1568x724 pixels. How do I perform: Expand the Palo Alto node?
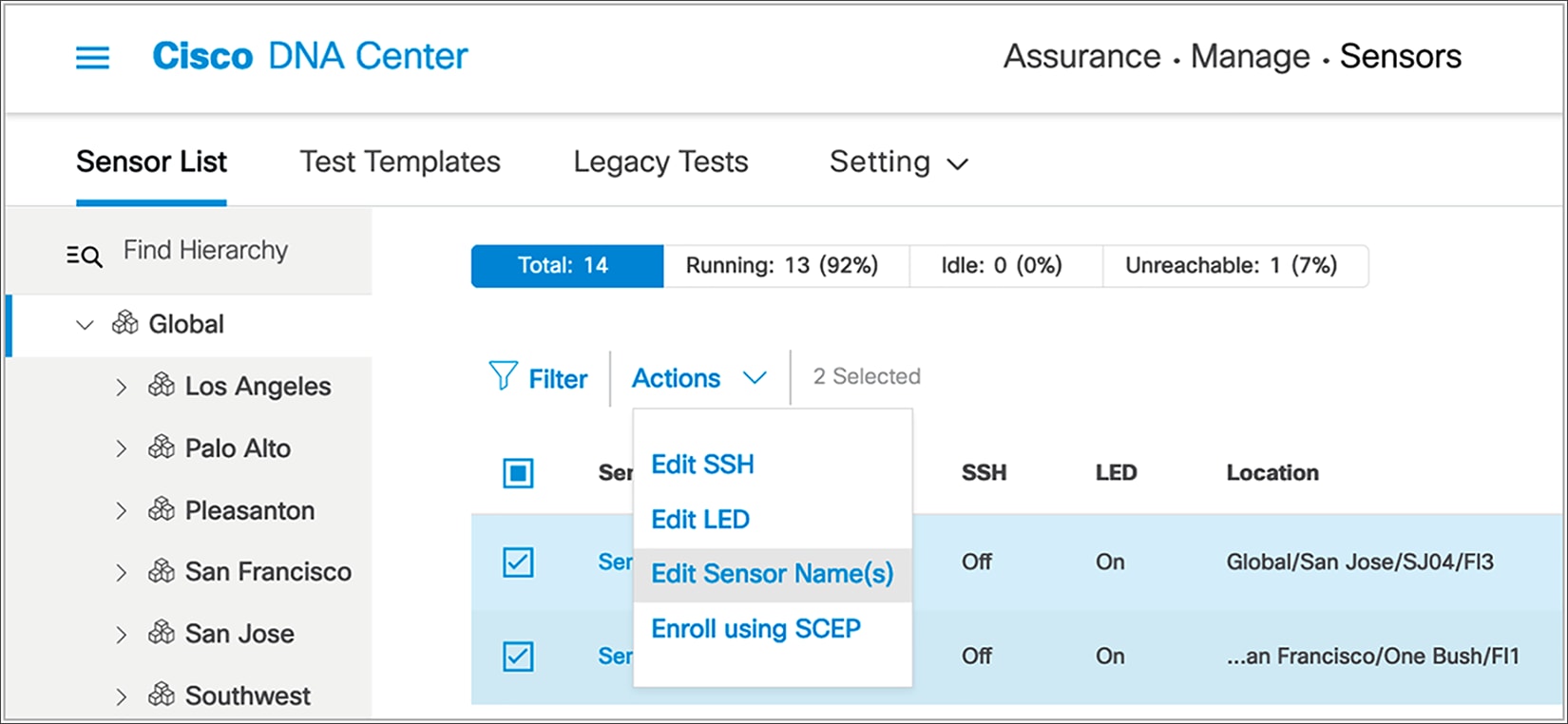(121, 448)
